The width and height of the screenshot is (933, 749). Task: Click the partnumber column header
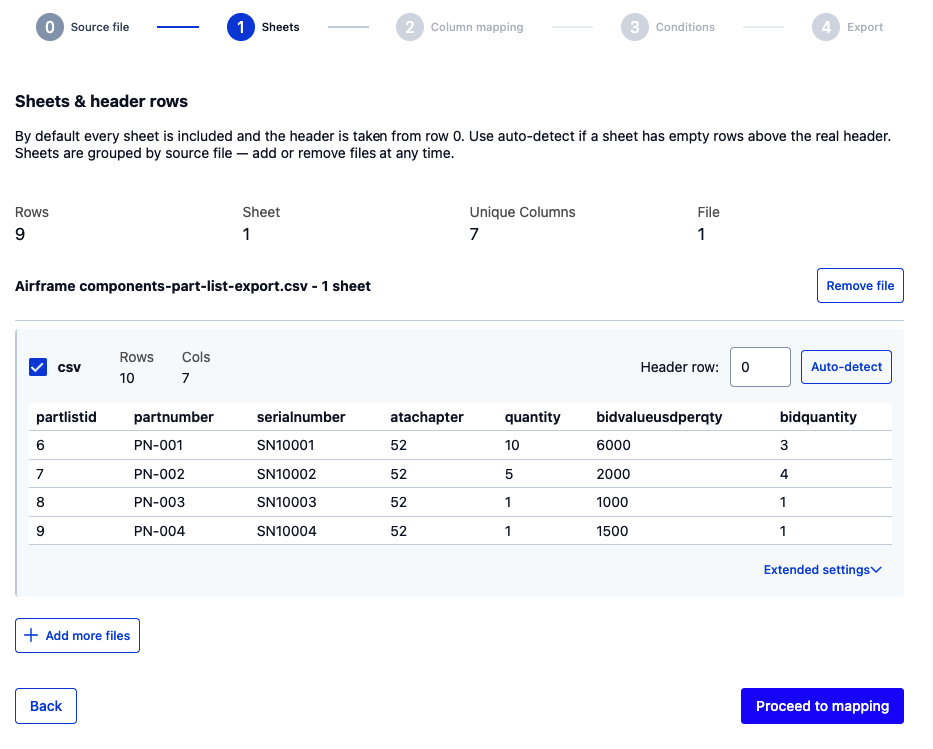coord(174,417)
